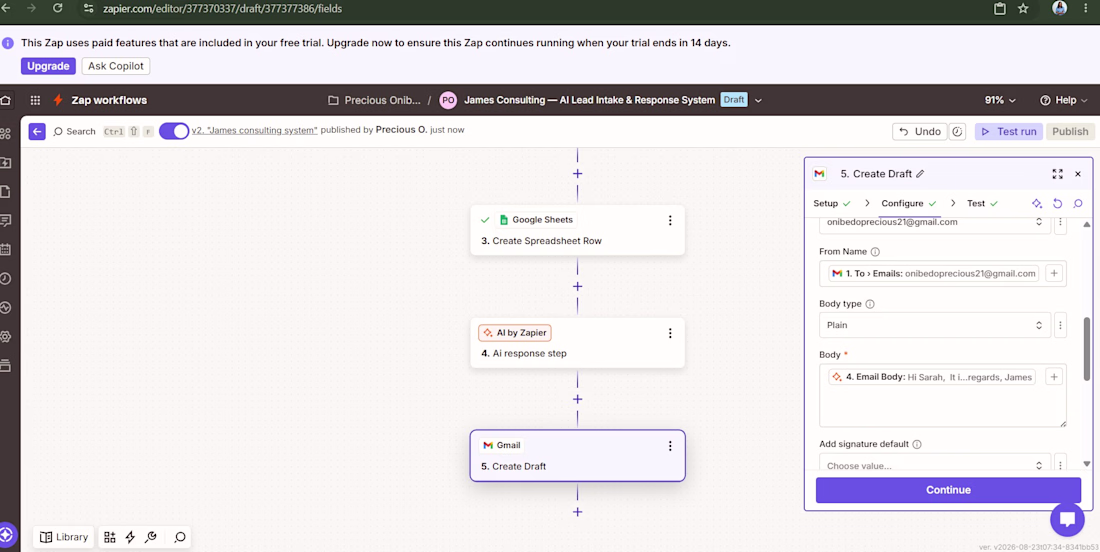The height and width of the screenshot is (552, 1100).
Task: Open the Add signature default dropdown
Action: [934, 465]
